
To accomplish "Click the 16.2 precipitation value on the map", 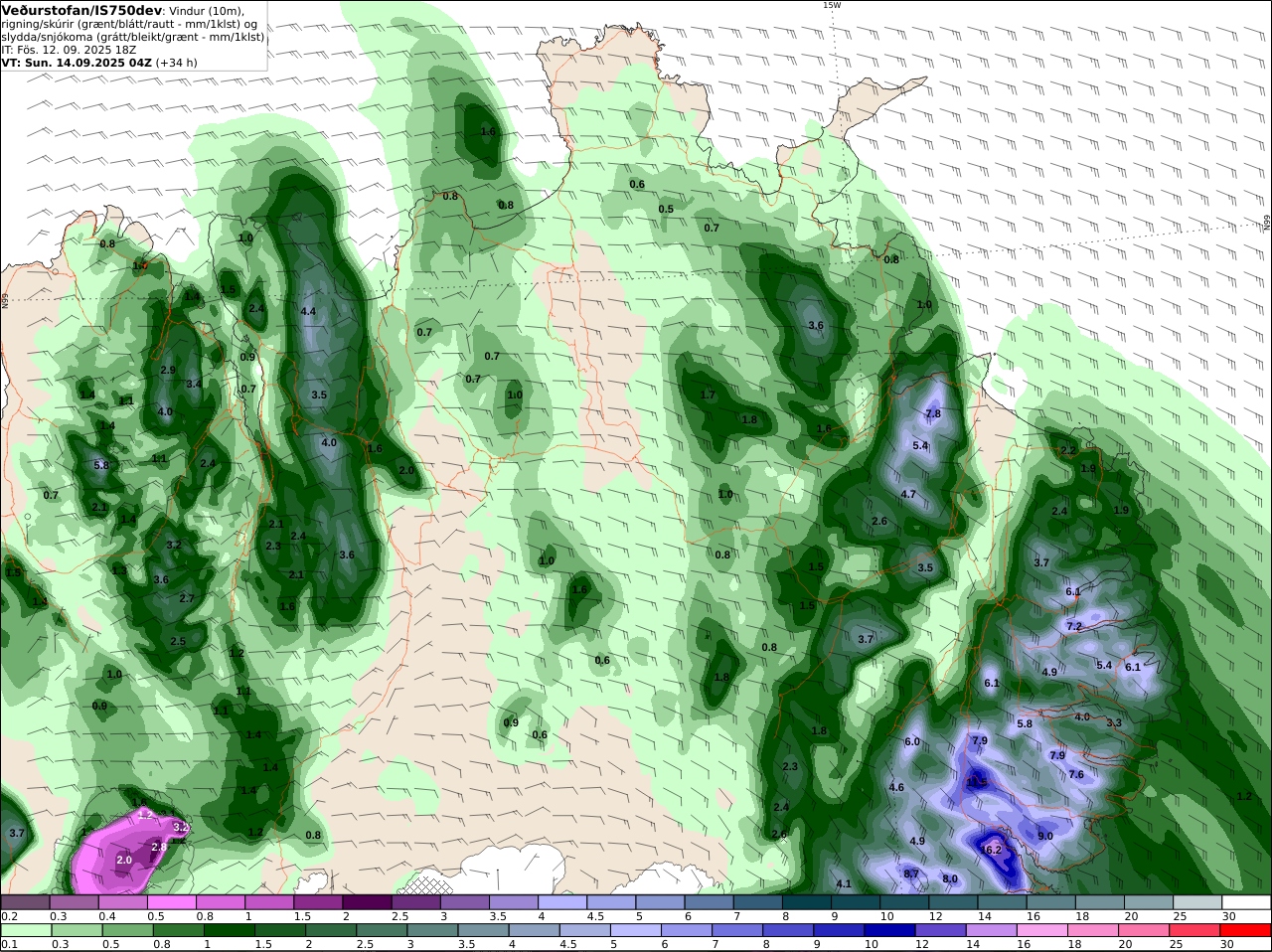I will coord(991,851).
